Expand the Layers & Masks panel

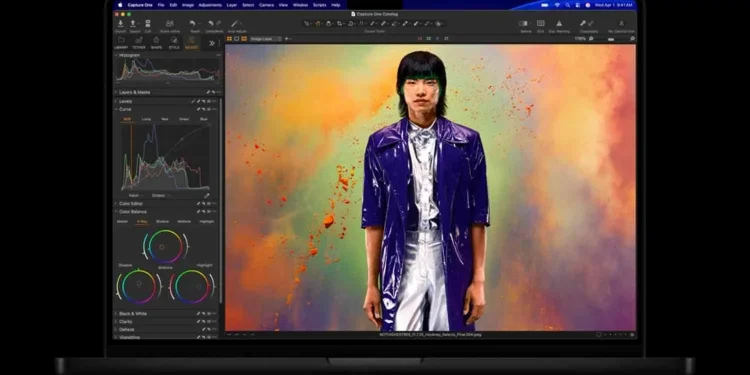[116, 92]
